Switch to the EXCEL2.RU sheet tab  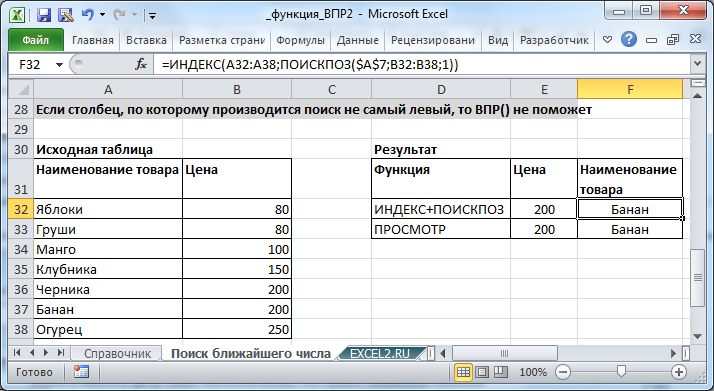click(x=380, y=354)
